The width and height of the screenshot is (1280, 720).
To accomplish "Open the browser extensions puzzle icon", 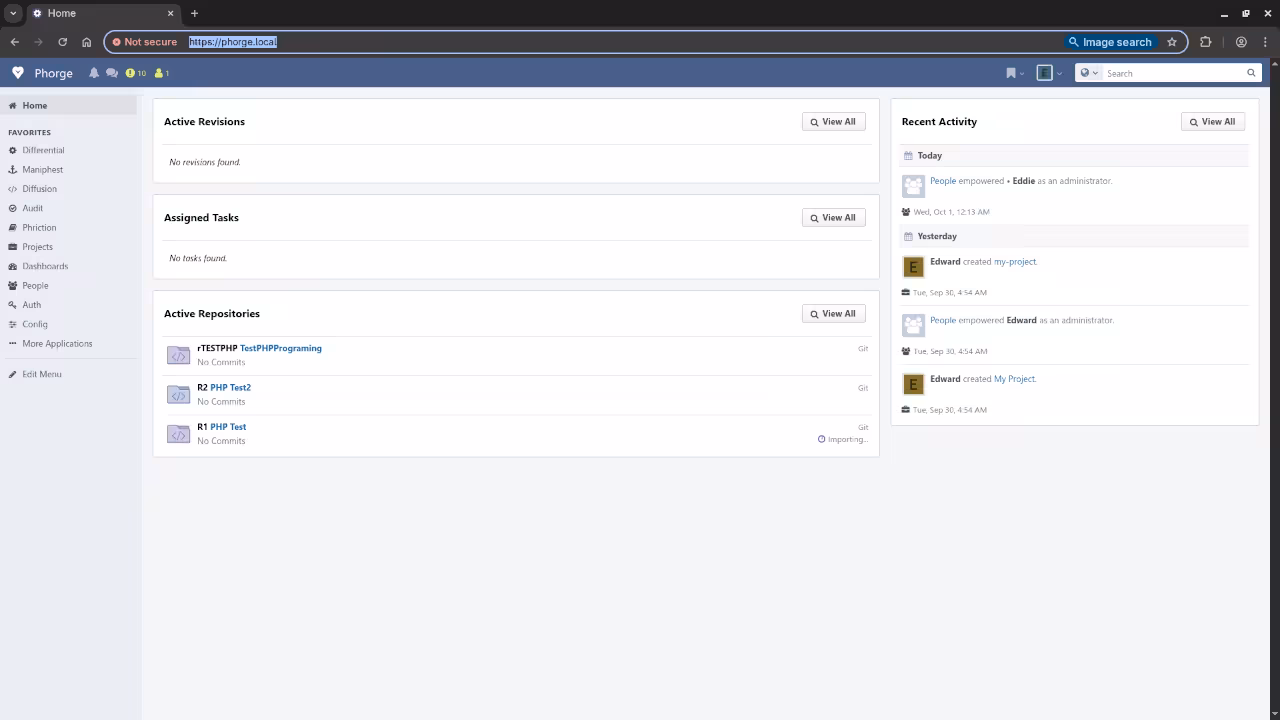I will 1205,42.
